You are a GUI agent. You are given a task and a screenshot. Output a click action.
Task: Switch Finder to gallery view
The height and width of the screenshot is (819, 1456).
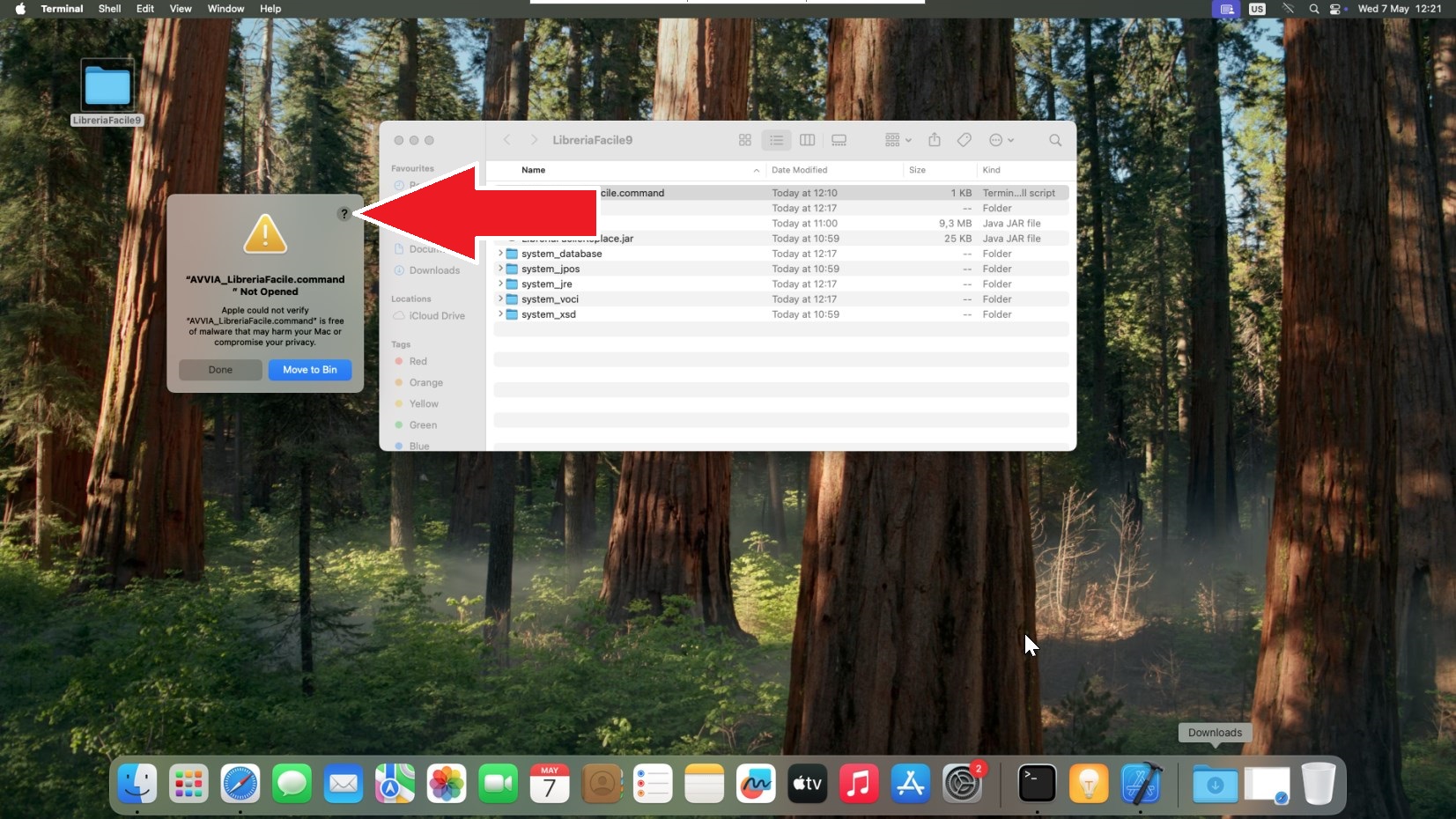[x=839, y=140]
